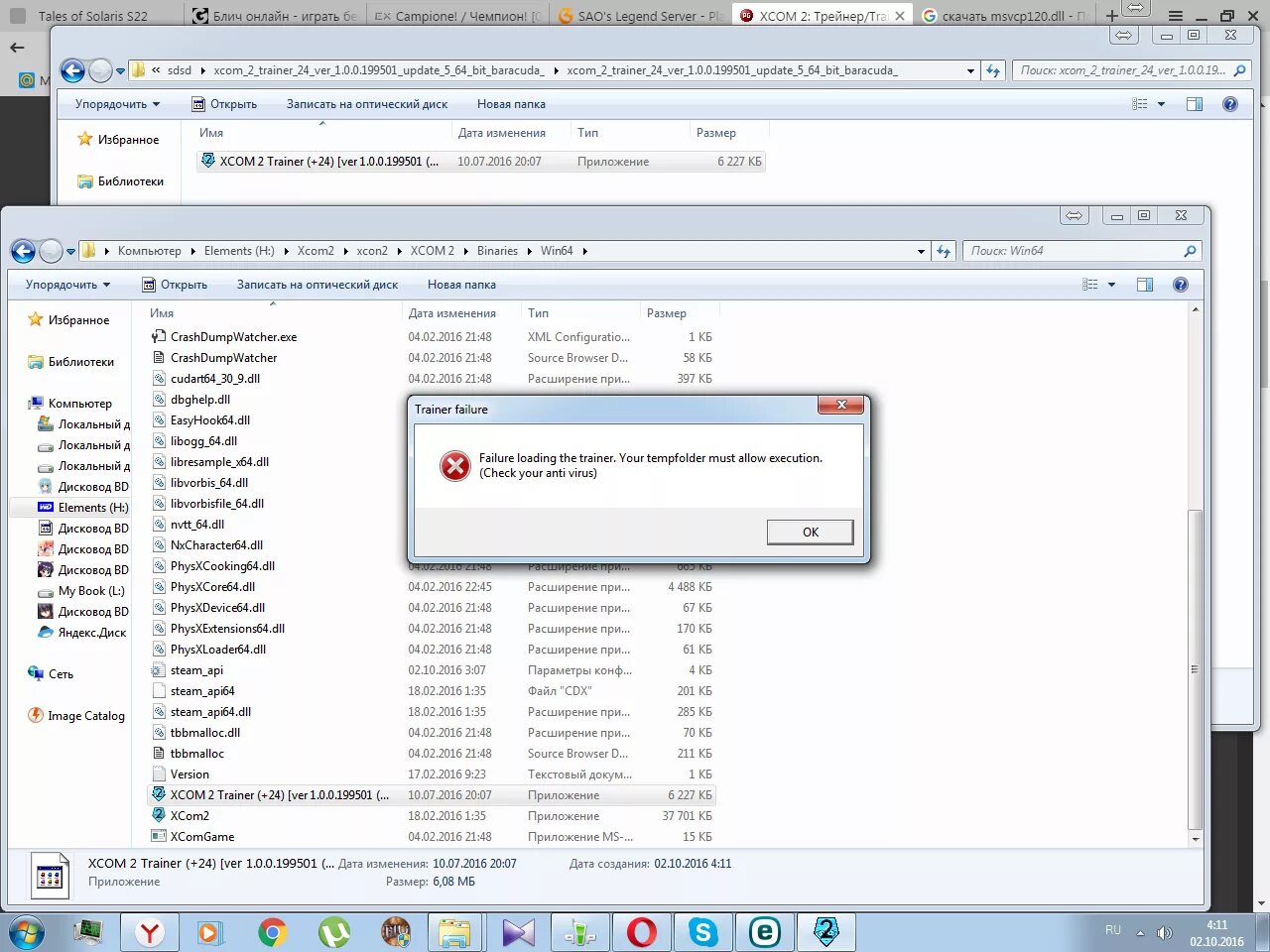This screenshot has width=1270, height=952.
Task: Open browser main menu
Action: pyautogui.click(x=1176, y=16)
